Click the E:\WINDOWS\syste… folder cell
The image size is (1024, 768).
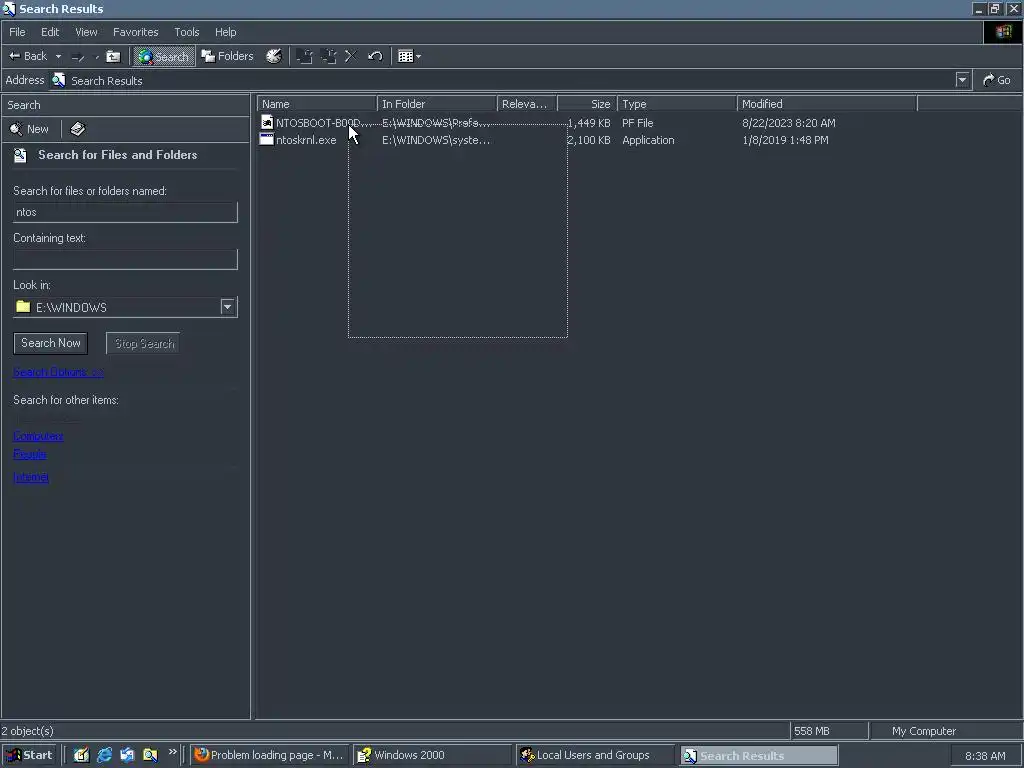(436, 140)
